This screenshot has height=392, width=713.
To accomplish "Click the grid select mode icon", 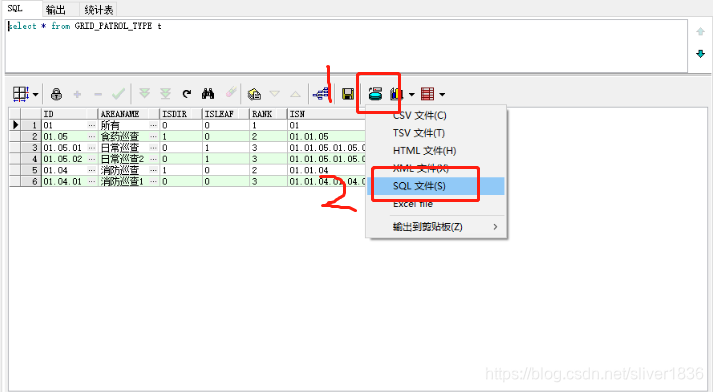I will 21,94.
